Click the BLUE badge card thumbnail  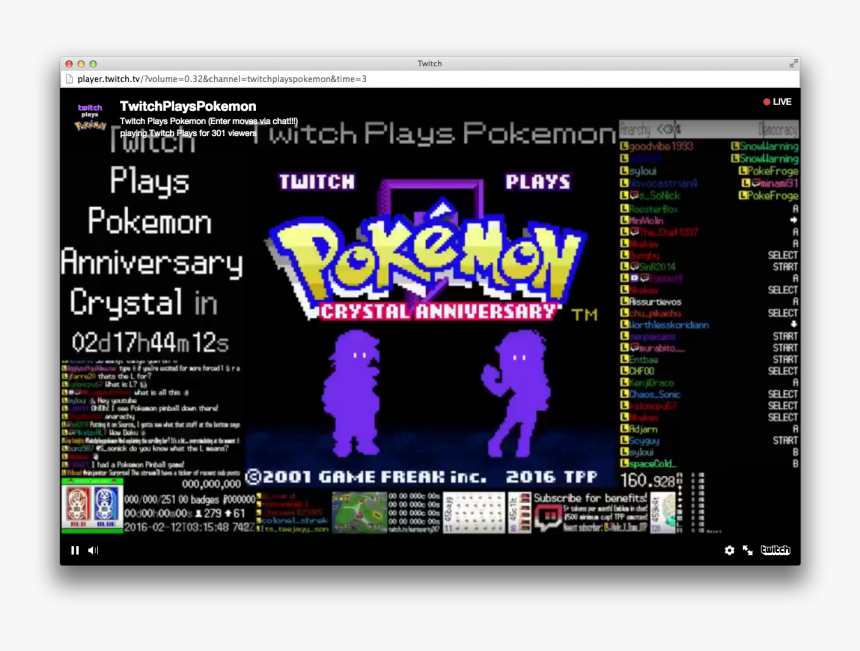pyautogui.click(x=106, y=505)
